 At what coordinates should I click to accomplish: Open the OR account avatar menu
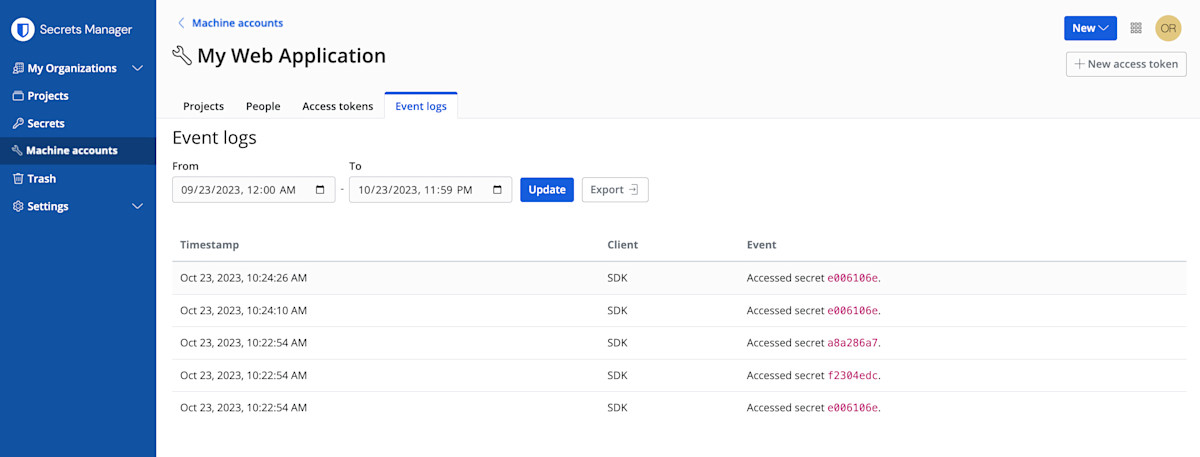1168,28
